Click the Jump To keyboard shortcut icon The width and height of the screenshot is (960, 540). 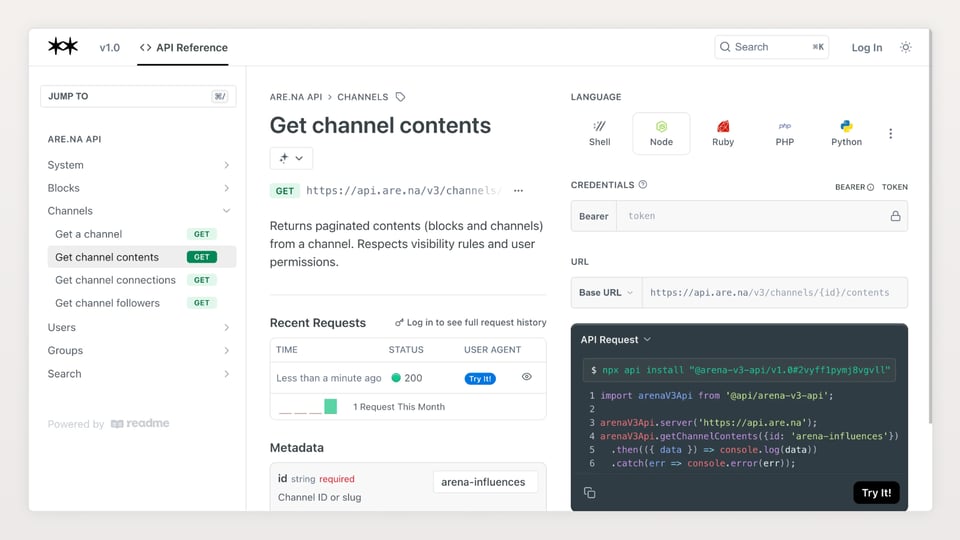coord(219,96)
